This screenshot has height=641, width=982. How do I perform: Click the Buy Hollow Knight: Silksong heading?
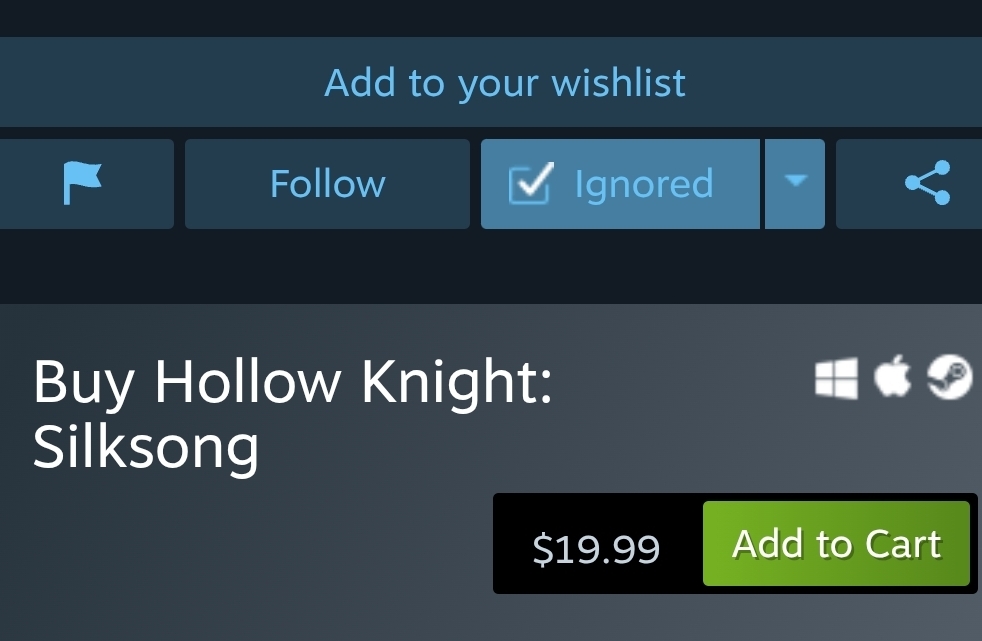coord(292,414)
